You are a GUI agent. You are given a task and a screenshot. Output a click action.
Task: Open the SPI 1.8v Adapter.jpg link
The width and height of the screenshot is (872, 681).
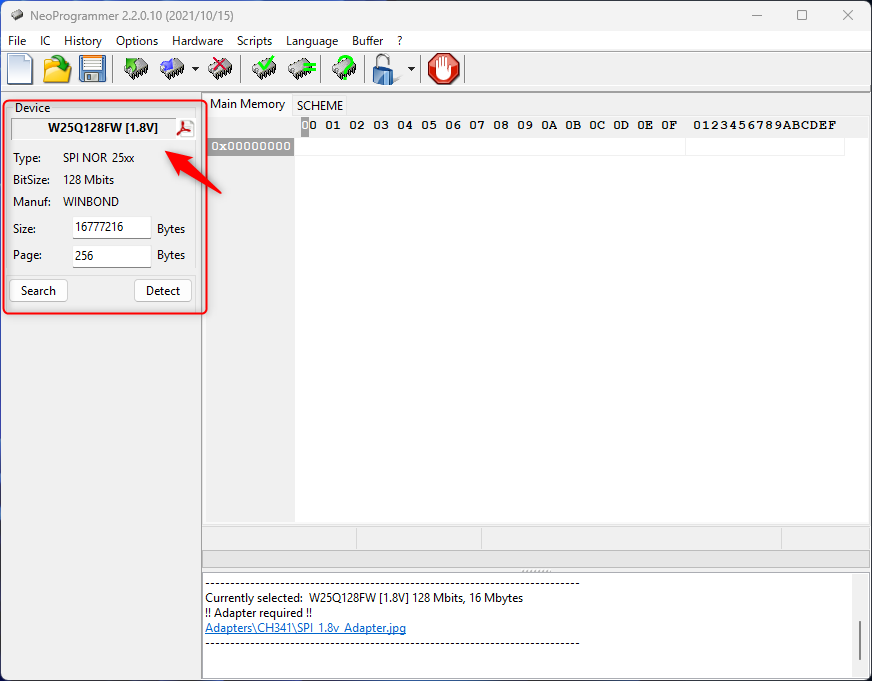305,628
